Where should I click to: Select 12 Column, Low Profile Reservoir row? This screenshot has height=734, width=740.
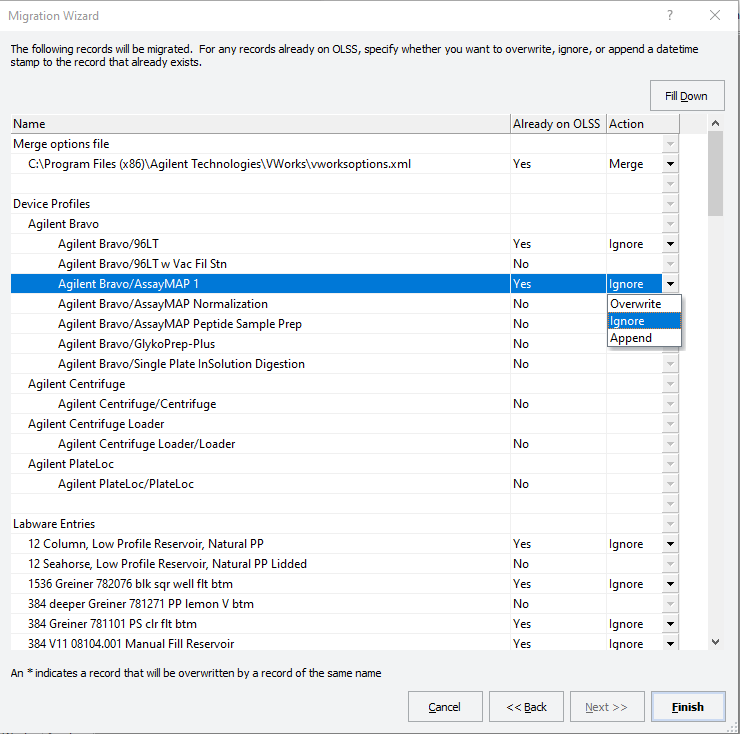coord(345,544)
